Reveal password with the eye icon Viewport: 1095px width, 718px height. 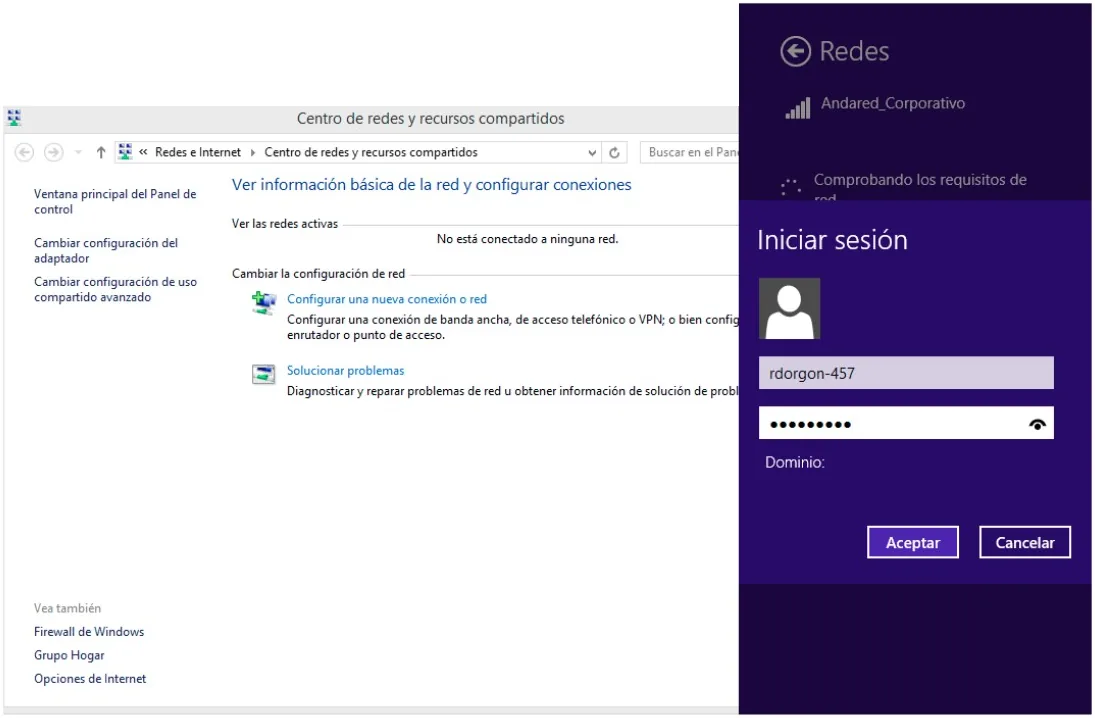[1037, 424]
